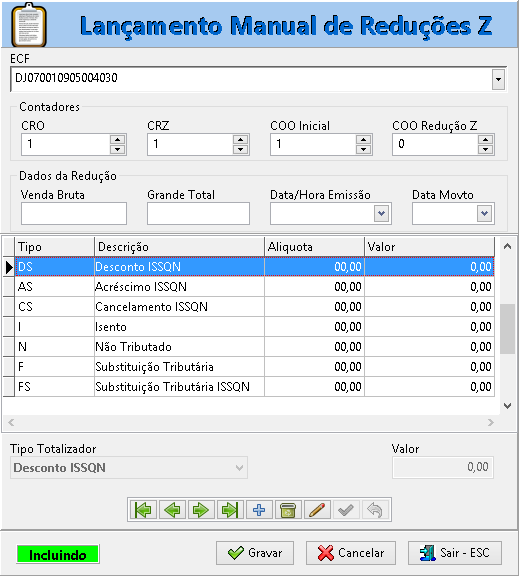Image resolution: width=519 pixels, height=576 pixels.
Task: Decrease CRZ counter value
Action: coord(241,149)
